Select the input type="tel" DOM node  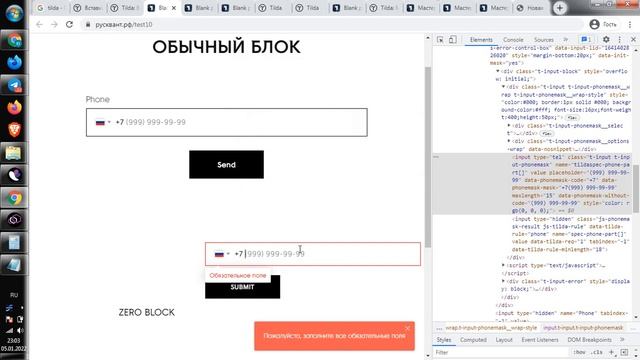[x=571, y=184]
